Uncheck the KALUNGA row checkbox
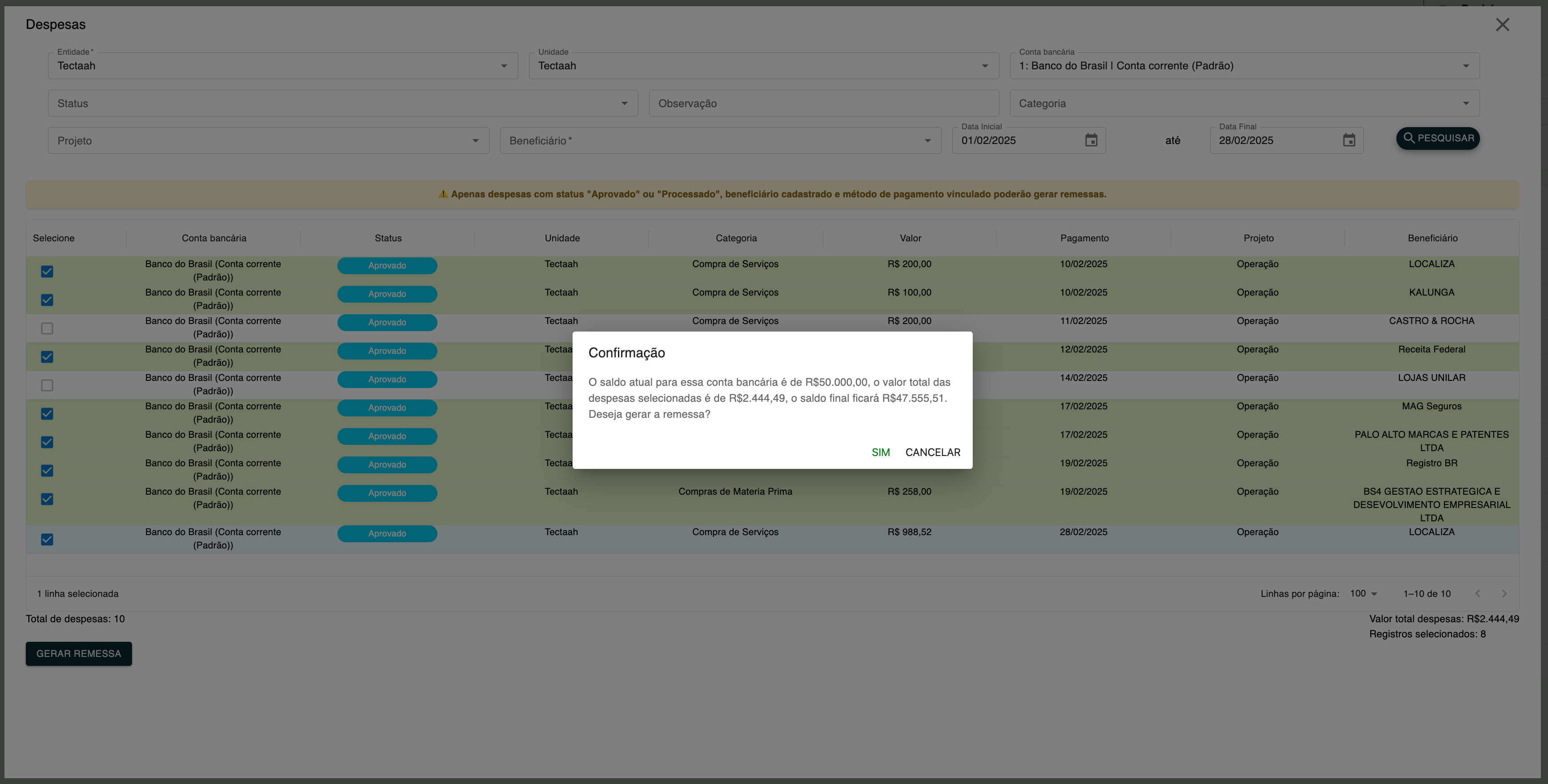The width and height of the screenshot is (1548, 784). click(47, 300)
